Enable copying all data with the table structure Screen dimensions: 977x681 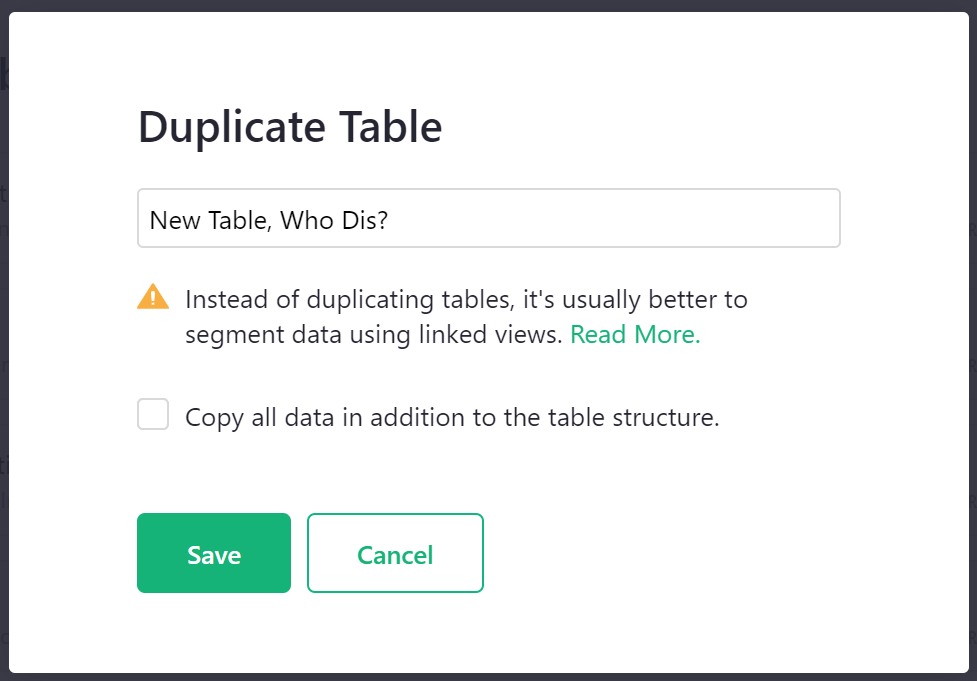pyautogui.click(x=152, y=413)
